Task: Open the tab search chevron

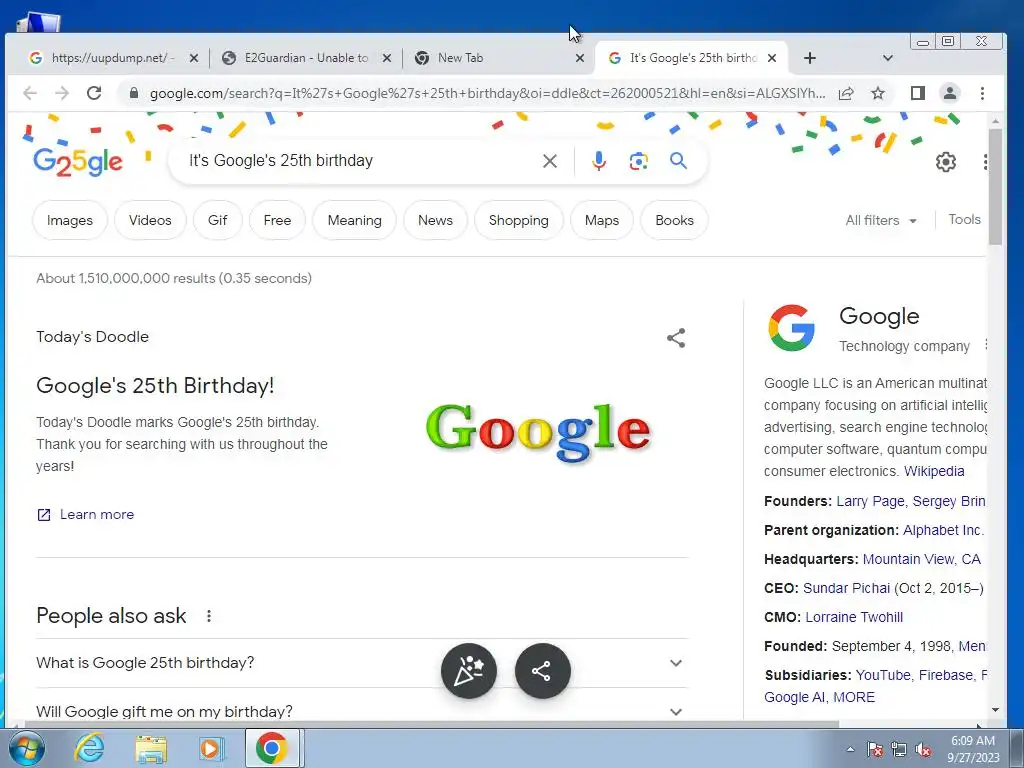Action: 888,58
